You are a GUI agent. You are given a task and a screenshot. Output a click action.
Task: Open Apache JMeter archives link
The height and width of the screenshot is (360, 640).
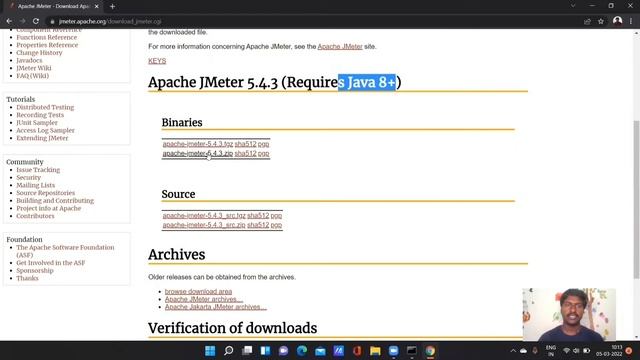(204, 299)
